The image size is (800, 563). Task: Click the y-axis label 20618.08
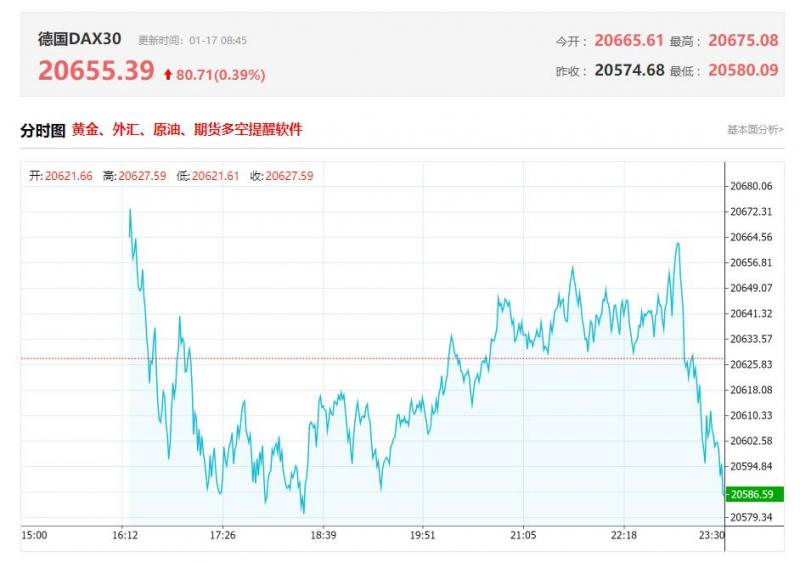(751, 390)
